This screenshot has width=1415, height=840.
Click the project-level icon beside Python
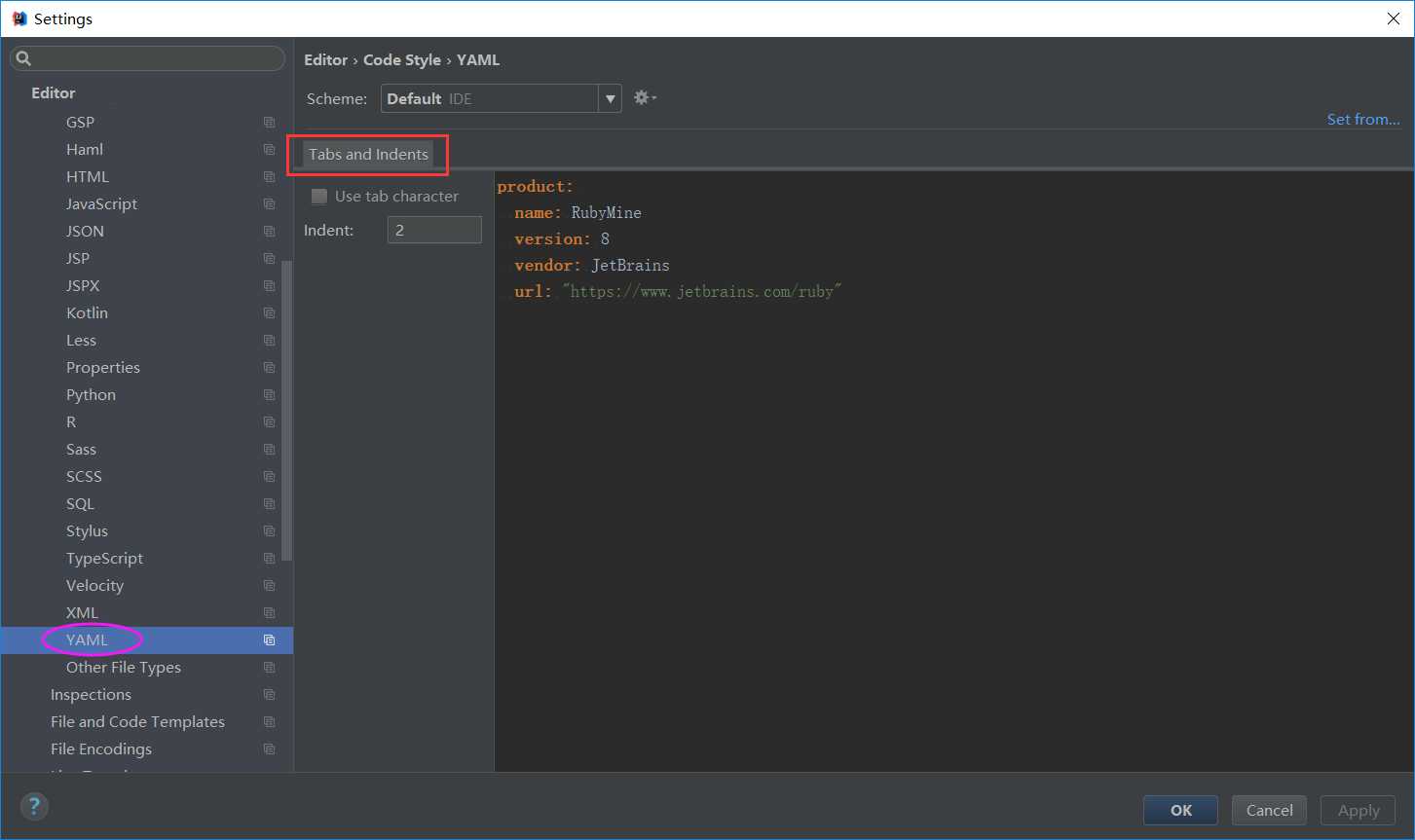269,395
